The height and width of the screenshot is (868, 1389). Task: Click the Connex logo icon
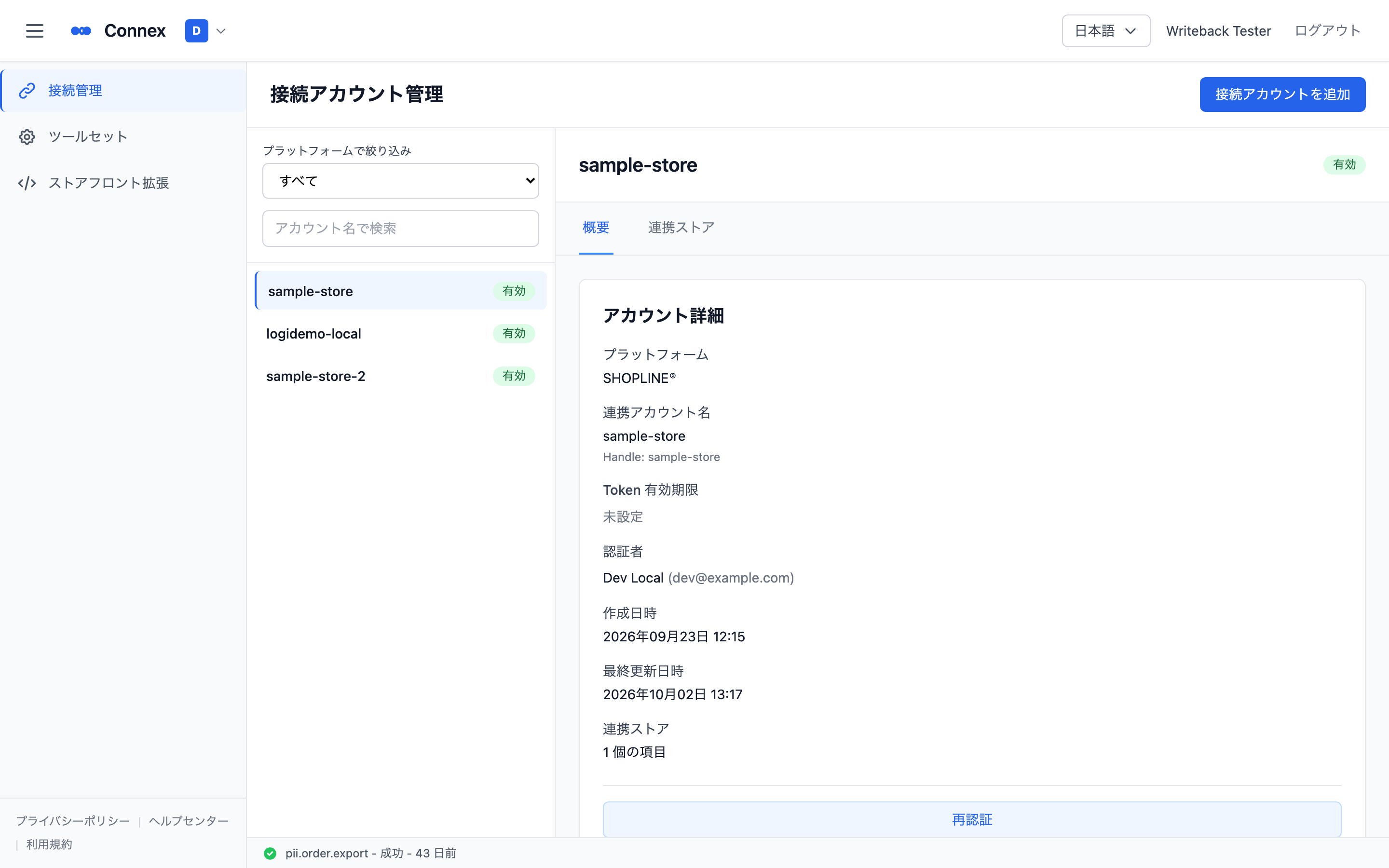81,31
